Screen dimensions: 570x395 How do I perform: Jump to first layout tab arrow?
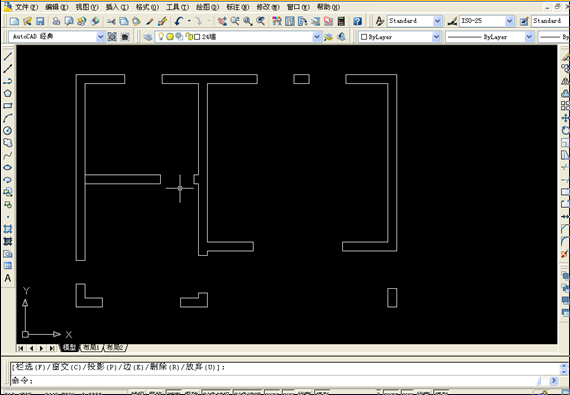(x=21, y=348)
